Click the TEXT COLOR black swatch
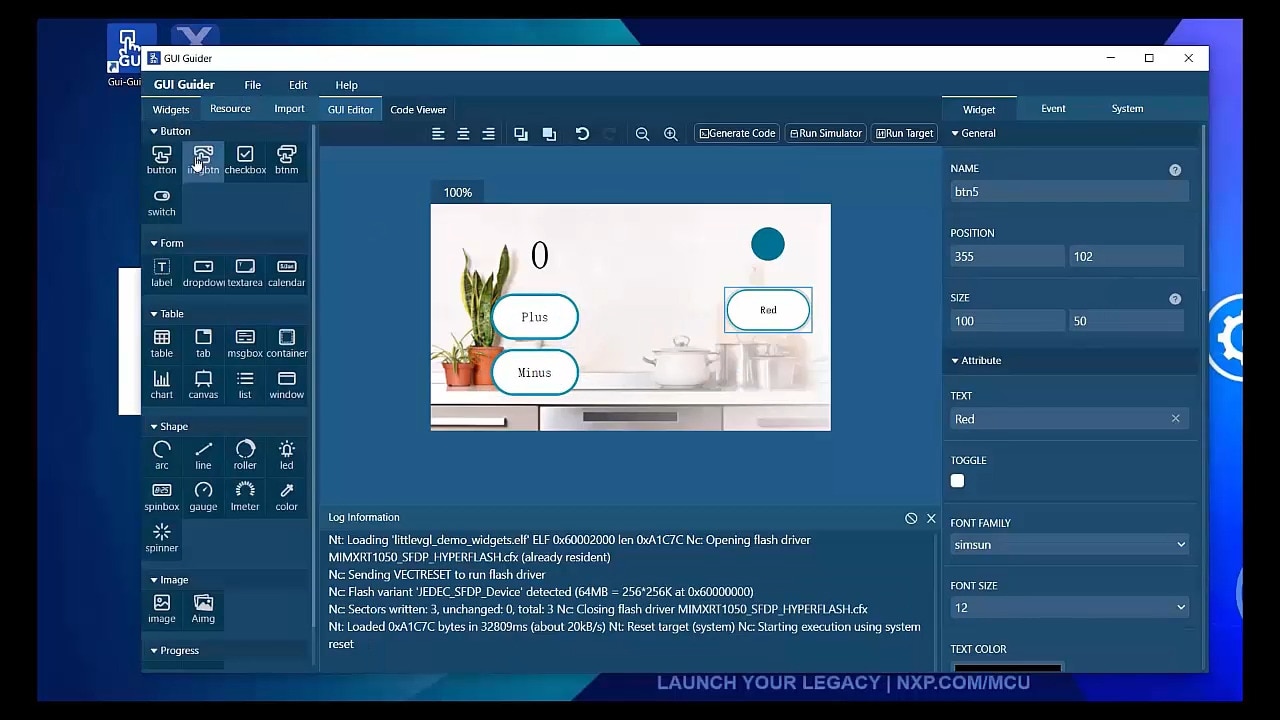This screenshot has height=720, width=1280. click(1007, 667)
